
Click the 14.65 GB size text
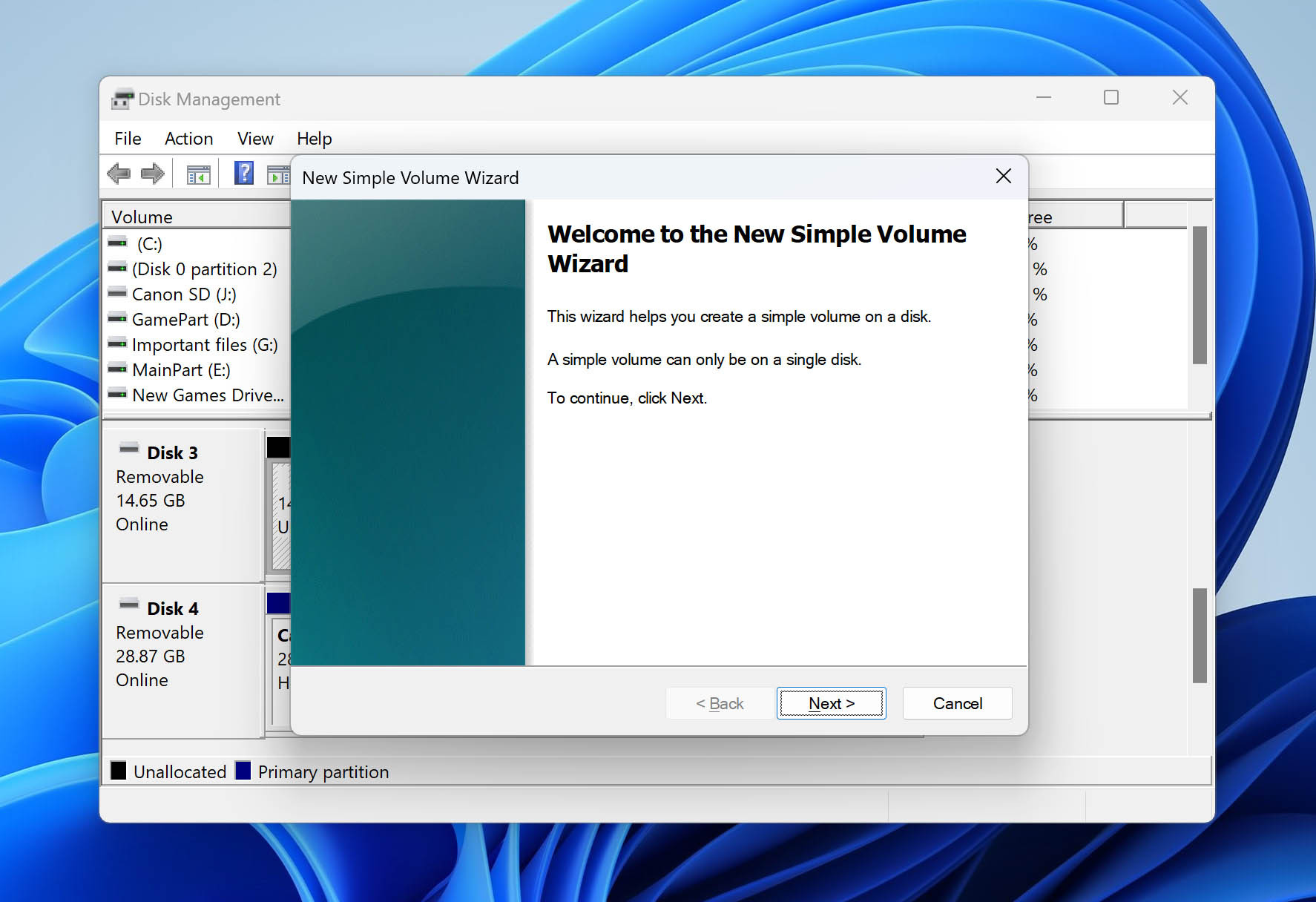(x=151, y=501)
